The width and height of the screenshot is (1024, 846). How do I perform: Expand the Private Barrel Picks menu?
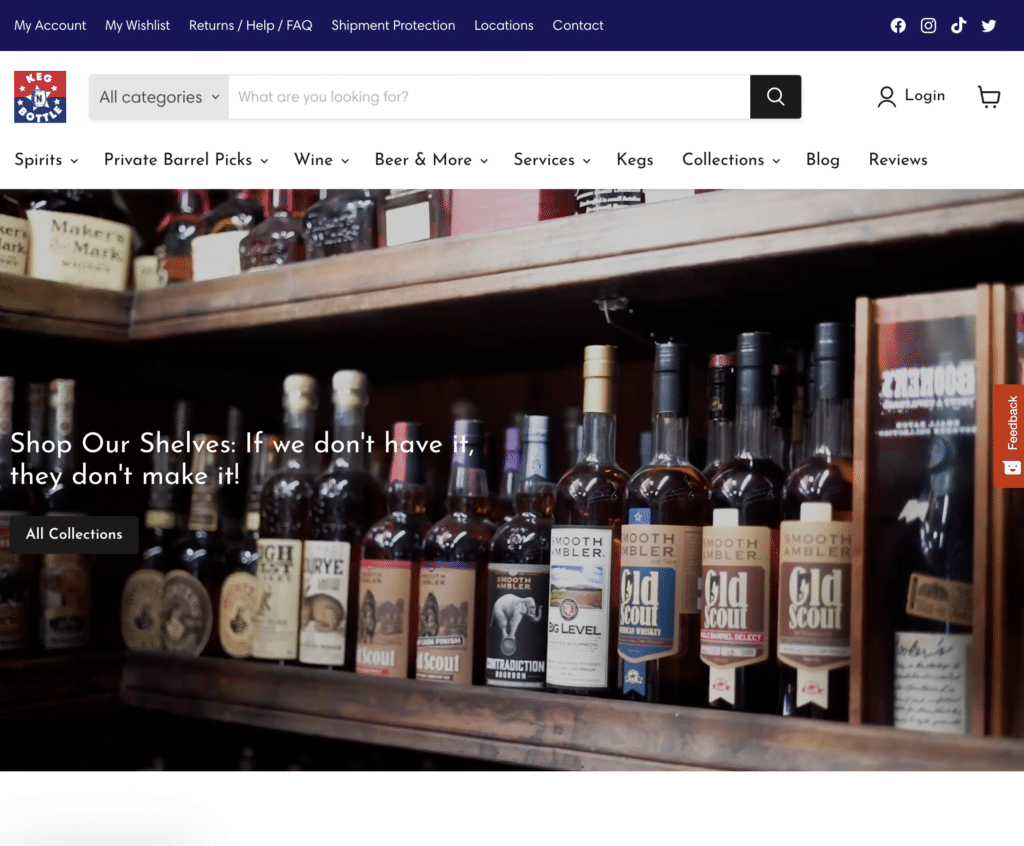click(x=186, y=160)
